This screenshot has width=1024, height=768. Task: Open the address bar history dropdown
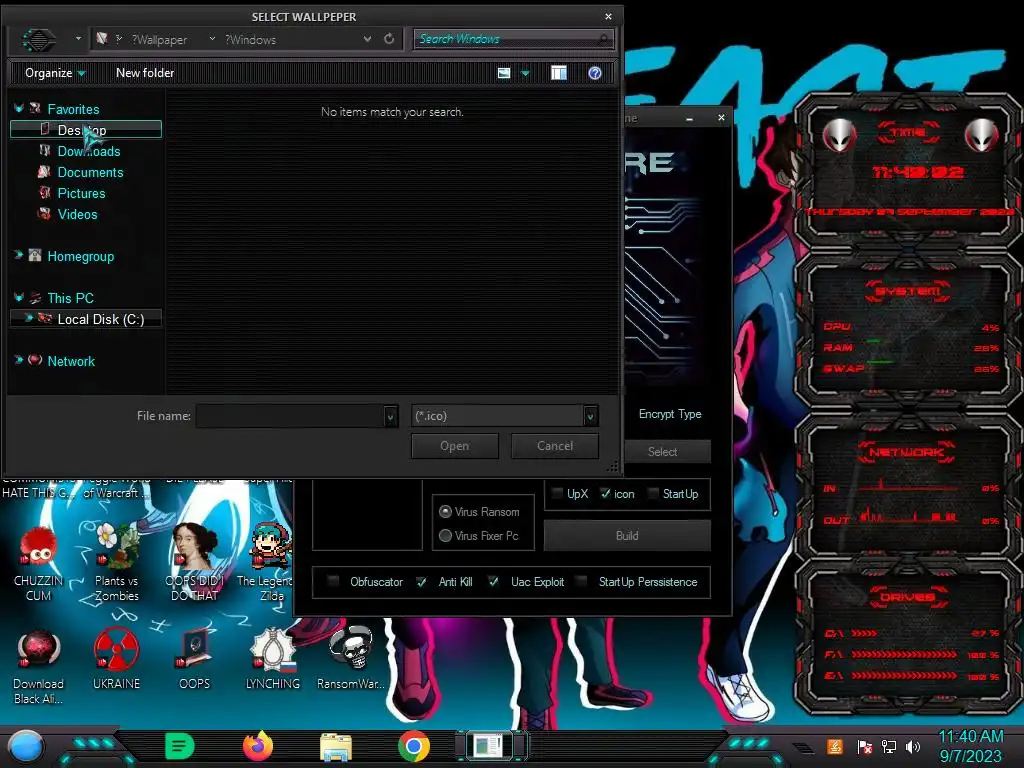(368, 39)
